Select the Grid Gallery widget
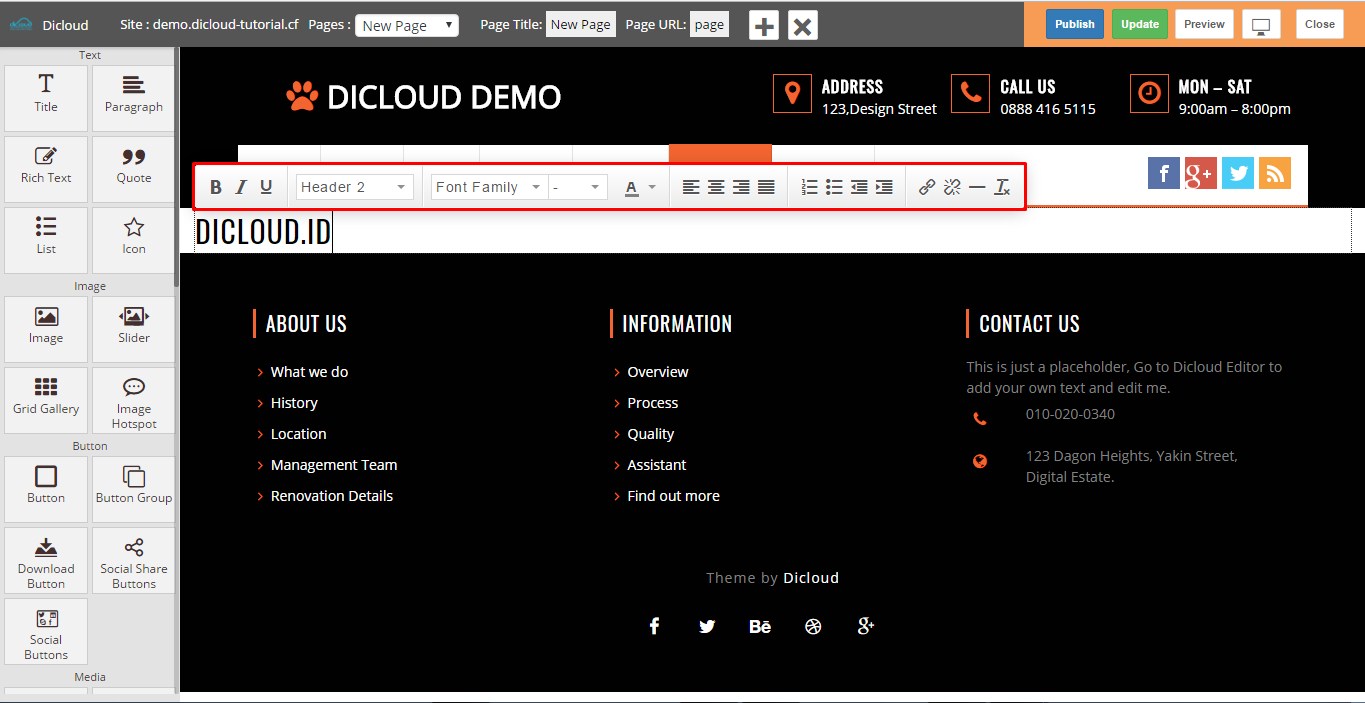 pos(46,400)
